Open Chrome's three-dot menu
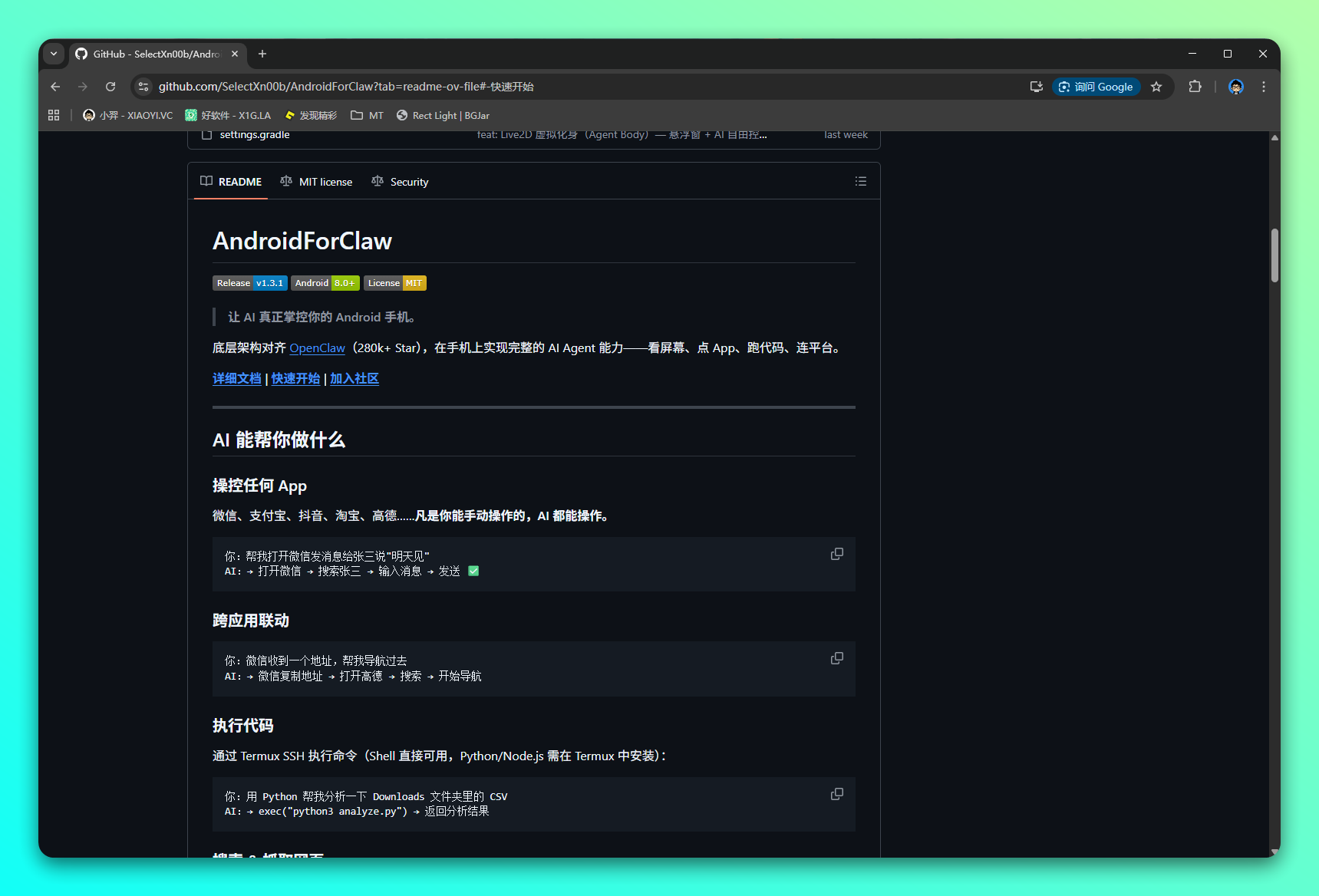 click(x=1264, y=87)
